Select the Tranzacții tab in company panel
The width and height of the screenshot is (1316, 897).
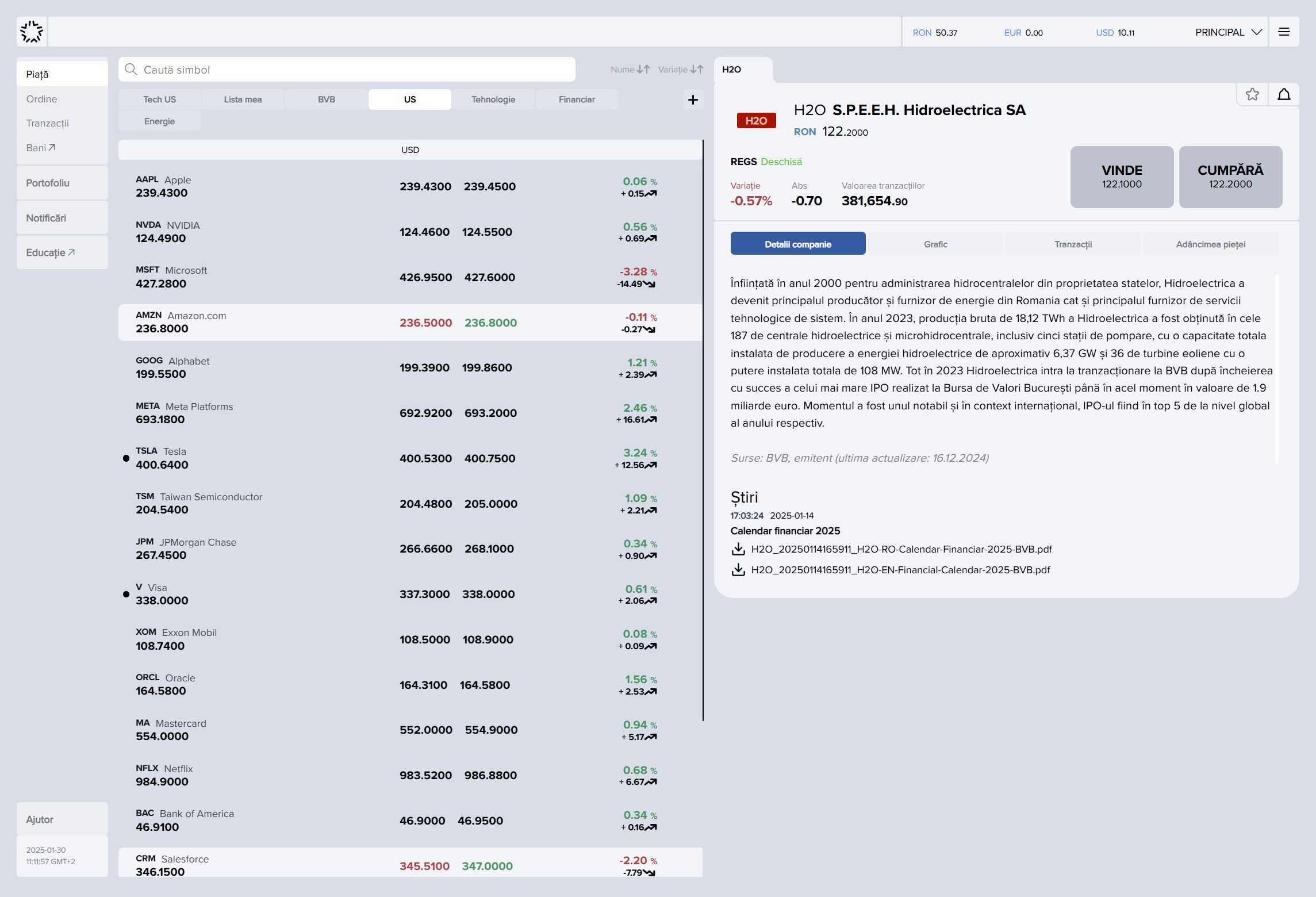point(1073,244)
